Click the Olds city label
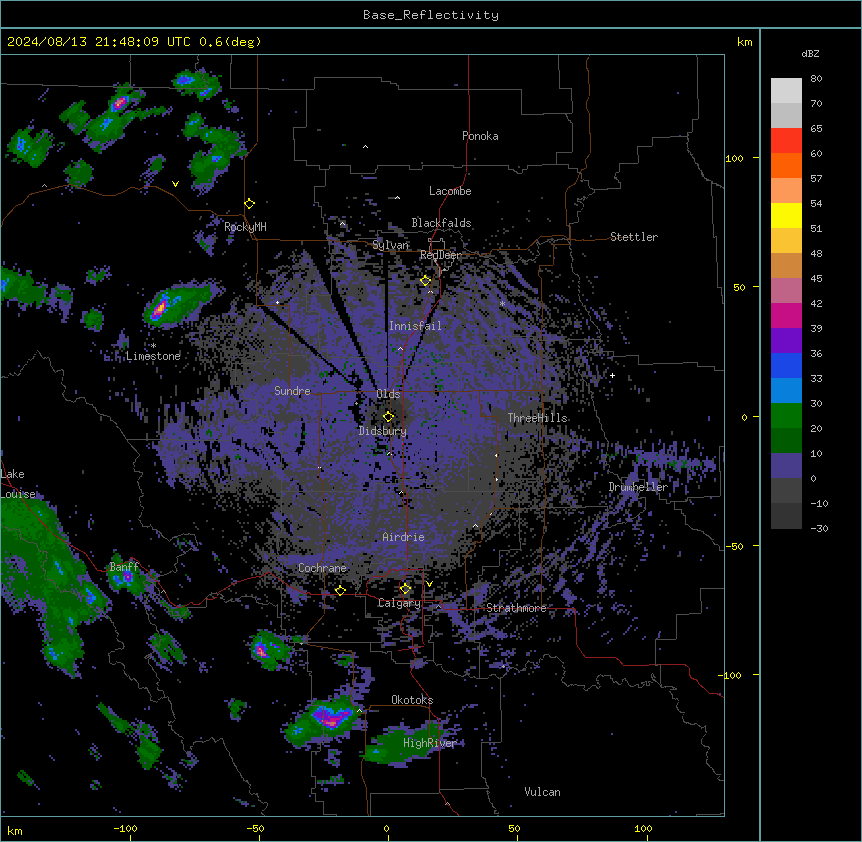862x842 pixels. click(x=388, y=394)
